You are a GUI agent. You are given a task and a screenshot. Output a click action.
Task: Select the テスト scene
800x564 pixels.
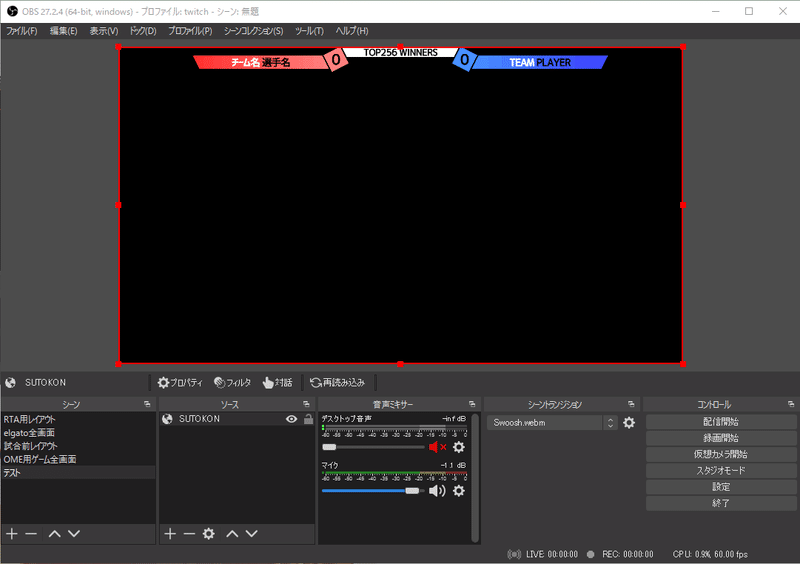[78, 473]
